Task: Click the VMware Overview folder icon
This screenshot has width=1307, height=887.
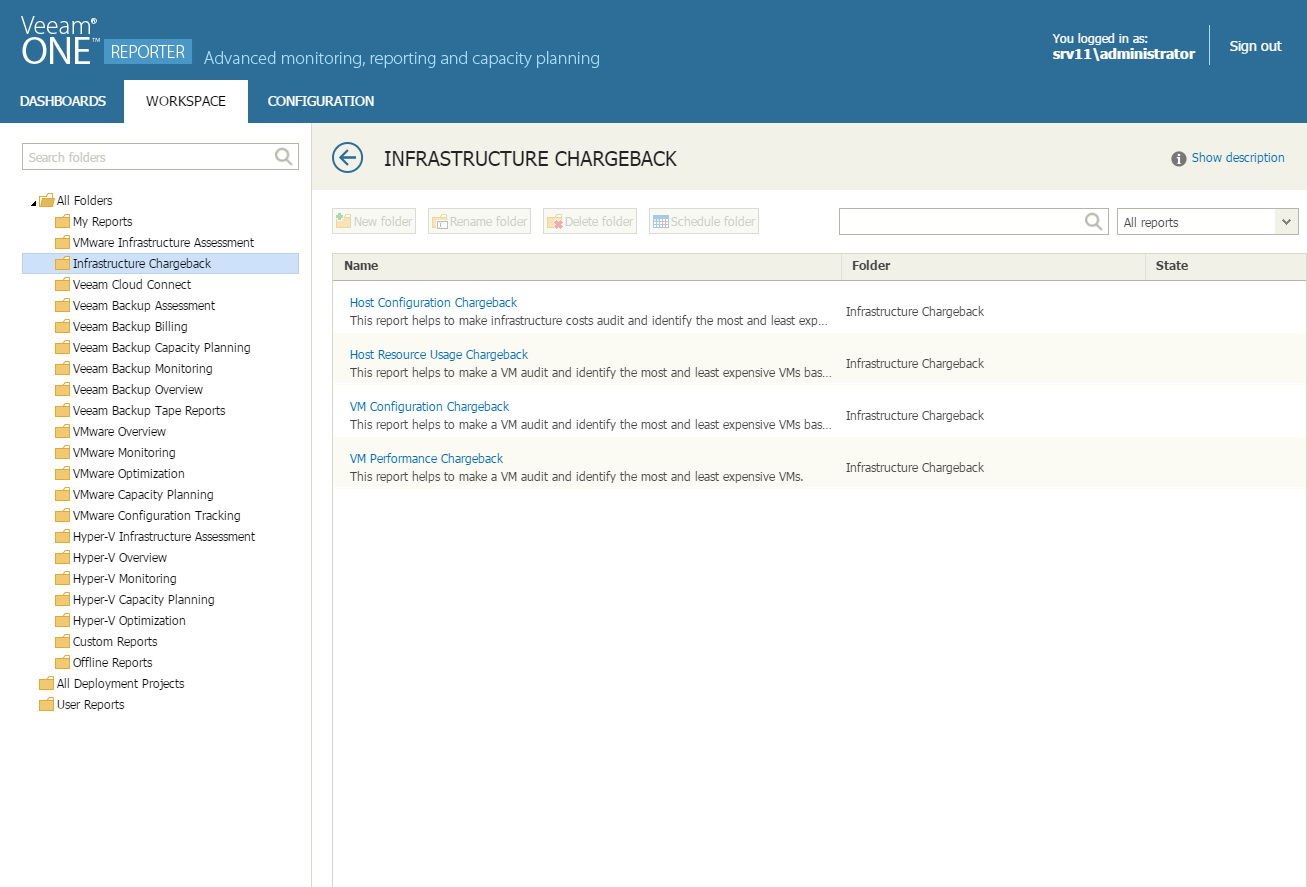Action: pyautogui.click(x=62, y=431)
